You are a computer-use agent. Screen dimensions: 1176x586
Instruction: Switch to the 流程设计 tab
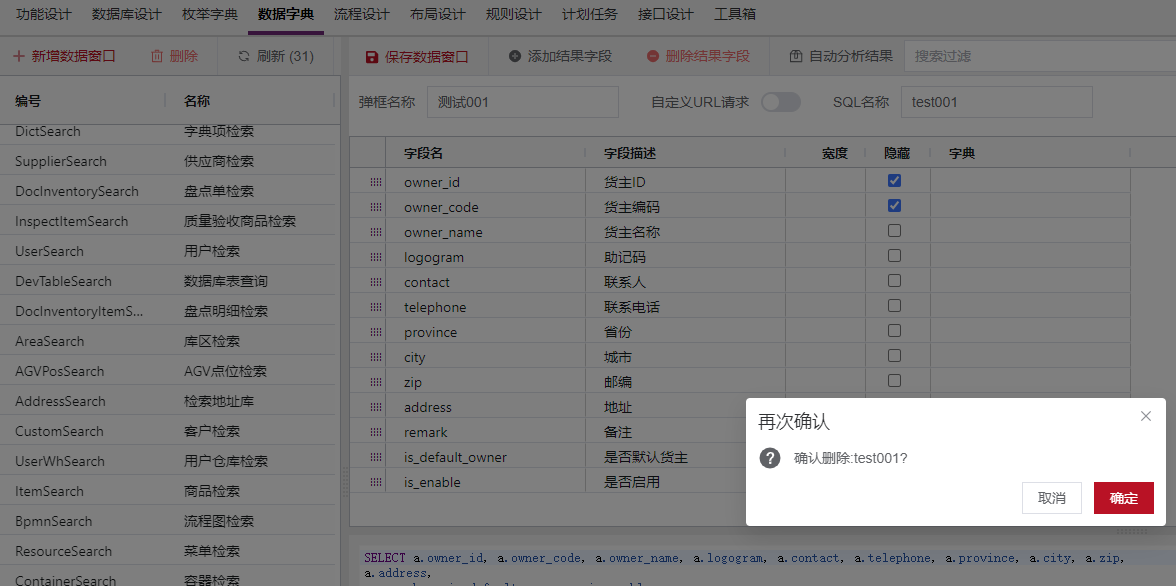[x=361, y=15]
